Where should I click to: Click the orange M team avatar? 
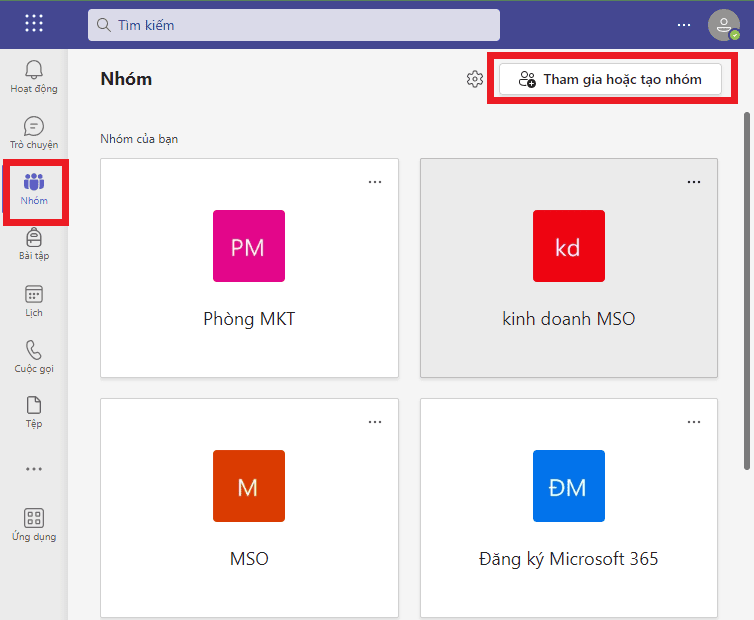point(249,486)
